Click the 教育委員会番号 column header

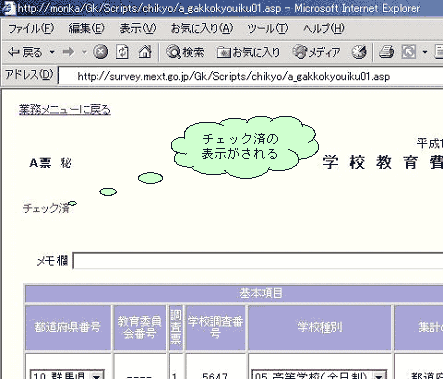140,327
